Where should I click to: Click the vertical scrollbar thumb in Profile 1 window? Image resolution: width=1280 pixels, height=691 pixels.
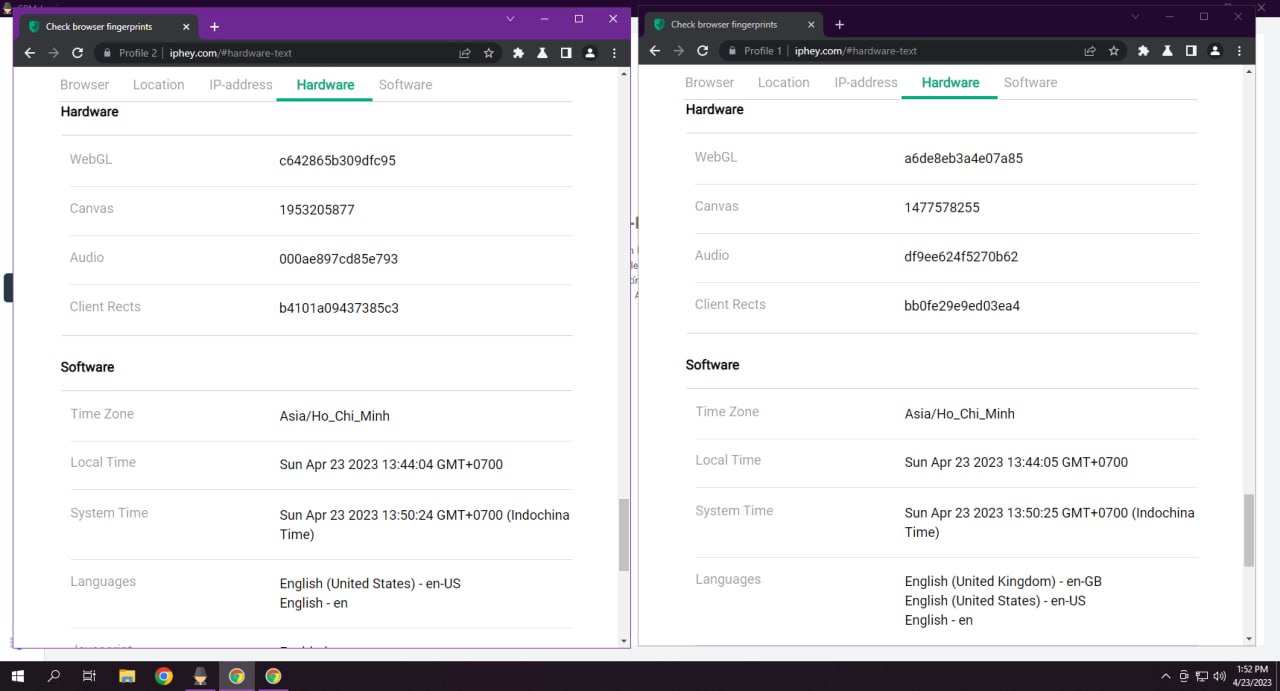tap(1248, 530)
